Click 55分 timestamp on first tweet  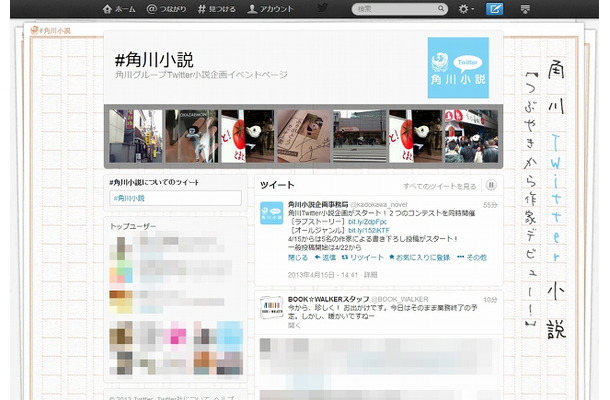(x=490, y=205)
